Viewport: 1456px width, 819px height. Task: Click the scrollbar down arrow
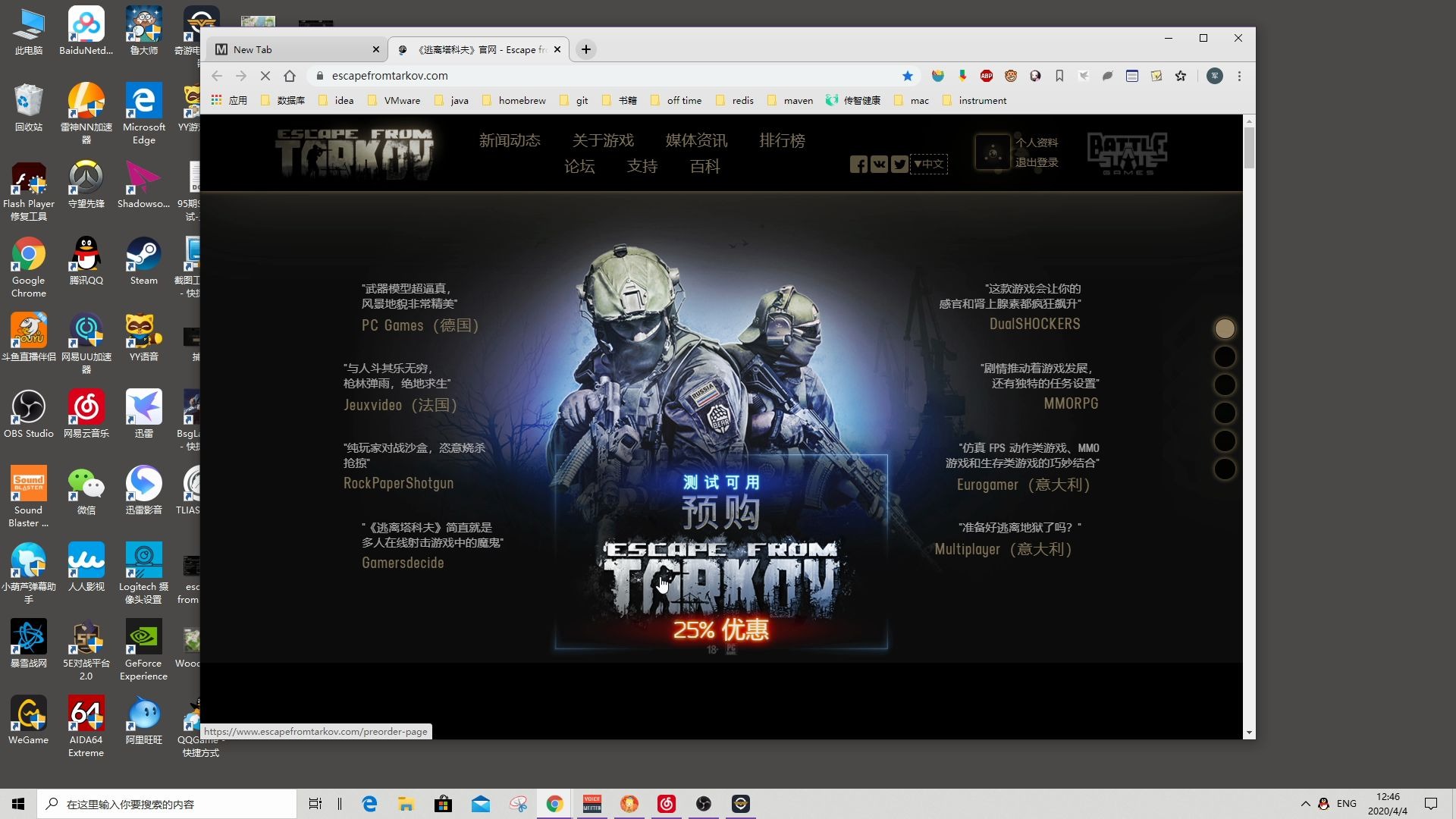(1249, 733)
